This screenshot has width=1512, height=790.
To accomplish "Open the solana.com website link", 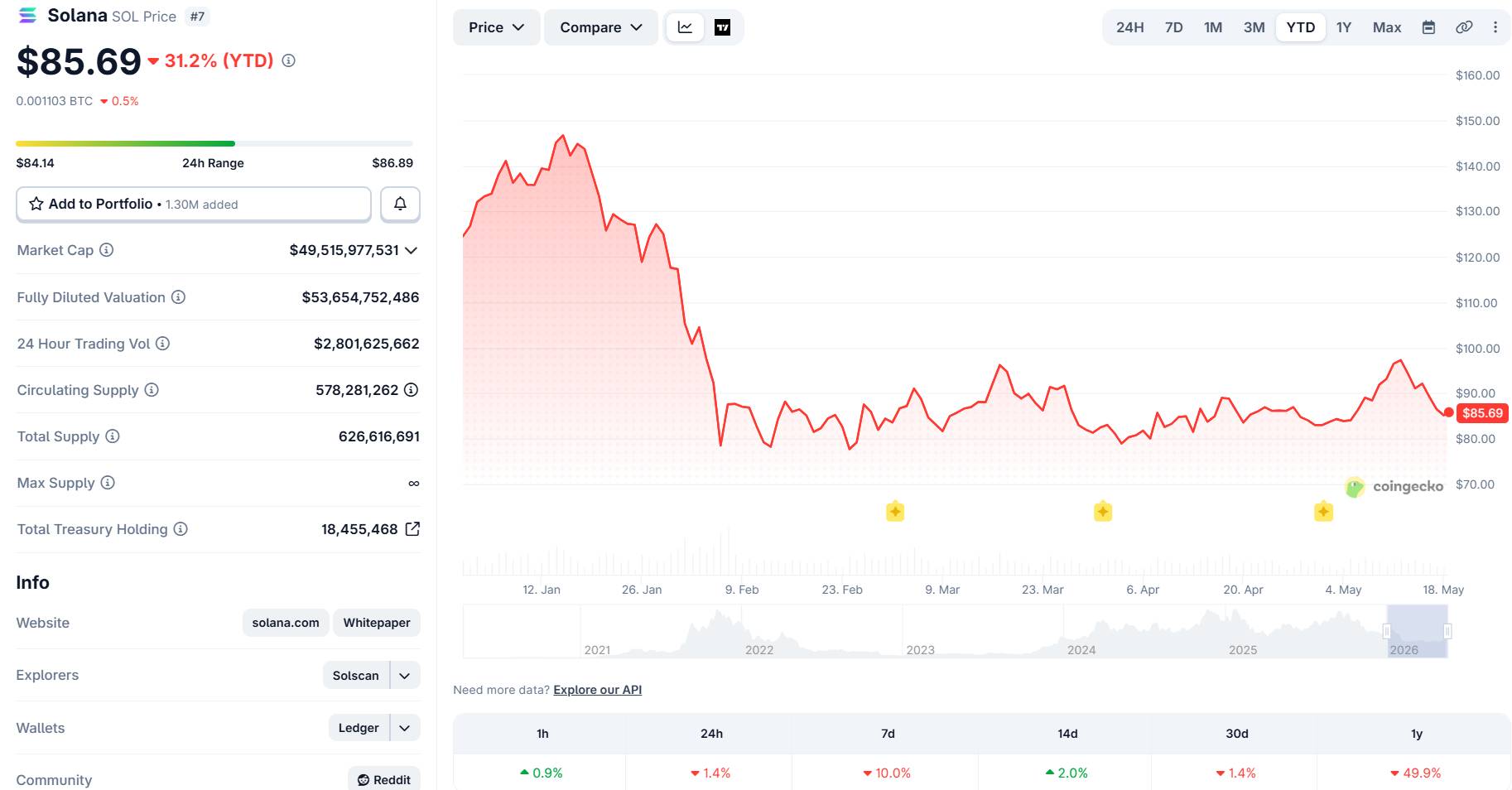I will click(x=286, y=623).
